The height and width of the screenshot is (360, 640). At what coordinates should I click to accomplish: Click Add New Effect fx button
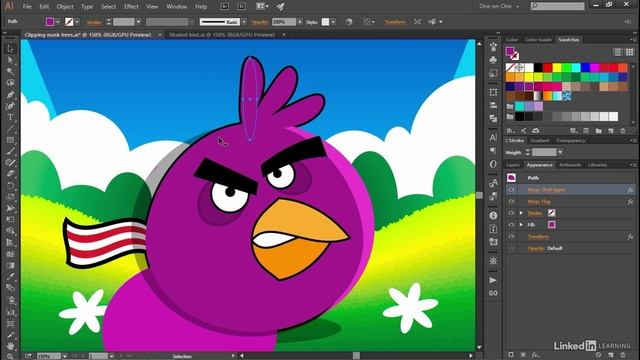(x=536, y=355)
